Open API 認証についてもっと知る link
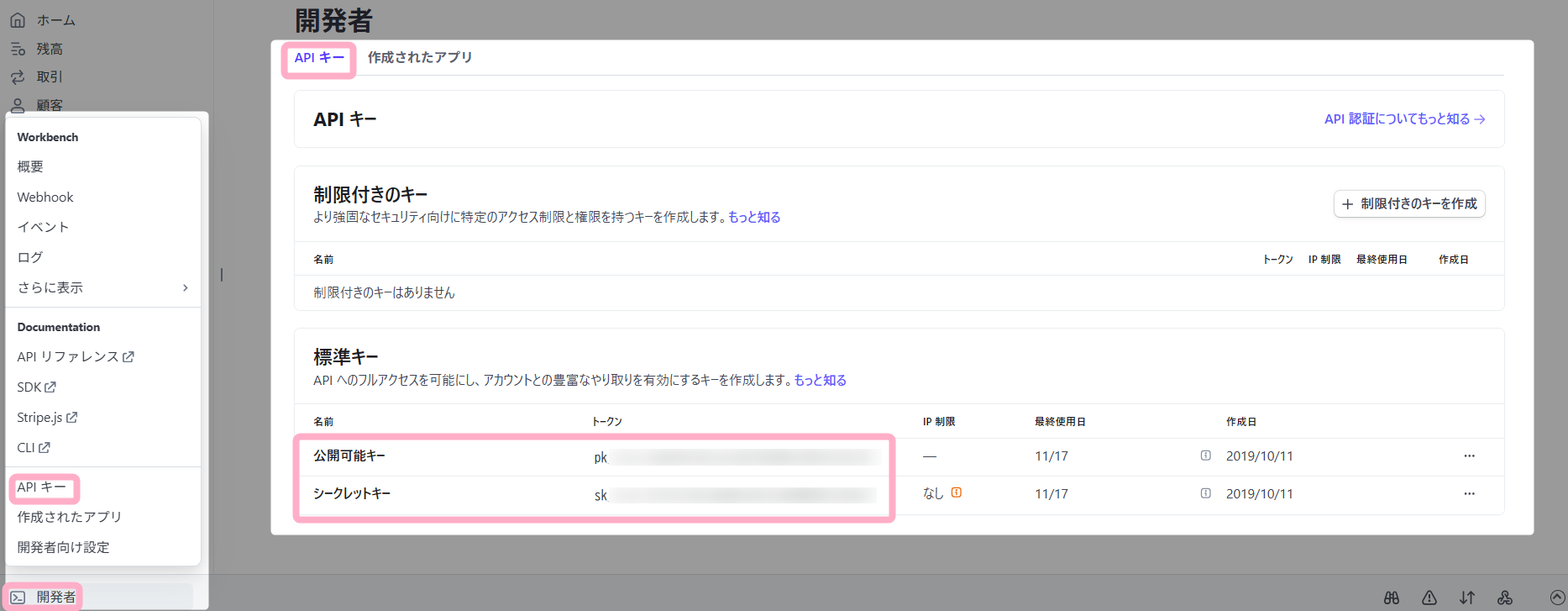 tap(1404, 119)
